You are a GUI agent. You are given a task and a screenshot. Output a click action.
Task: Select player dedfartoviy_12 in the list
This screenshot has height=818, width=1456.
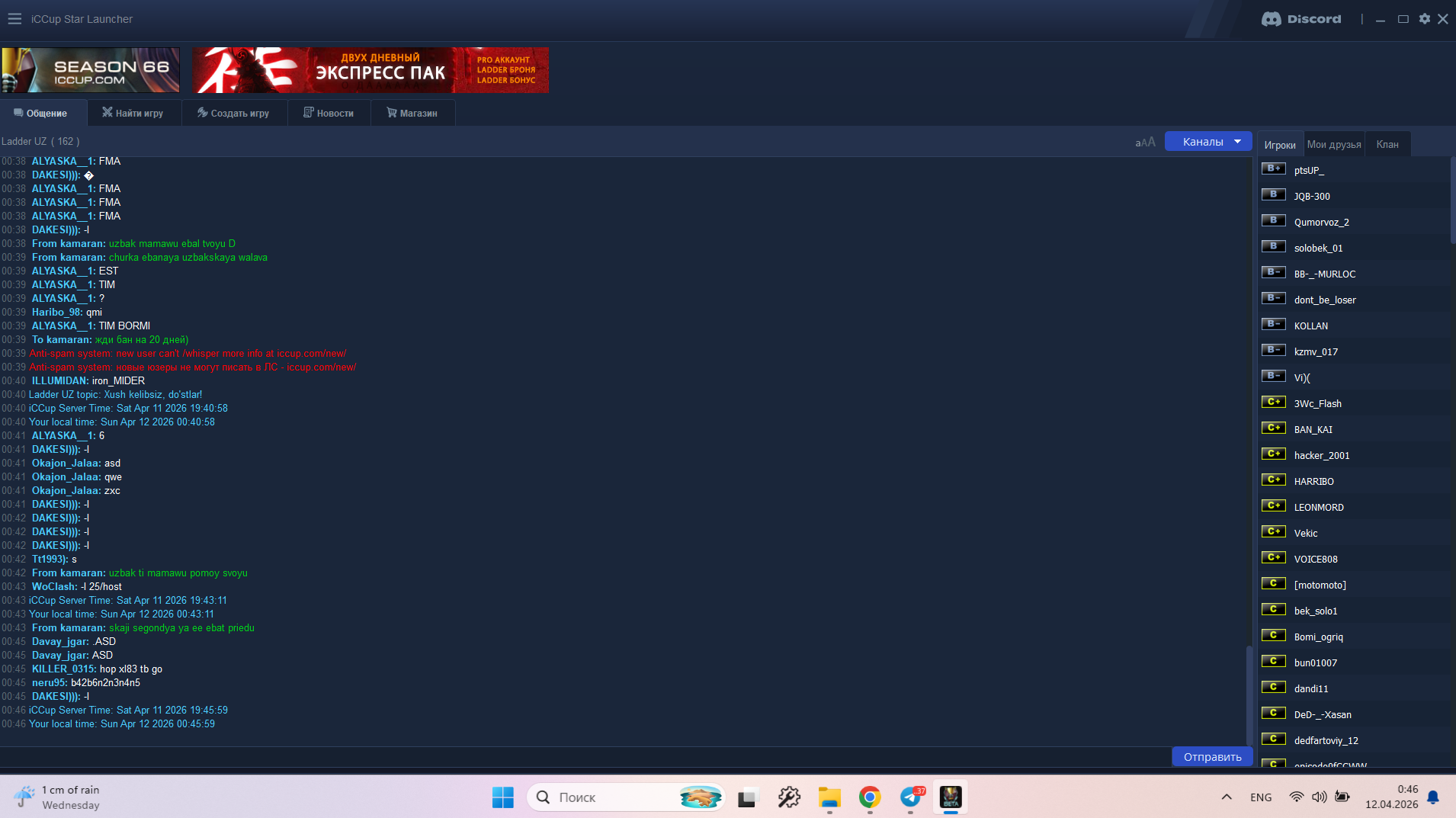1326,741
